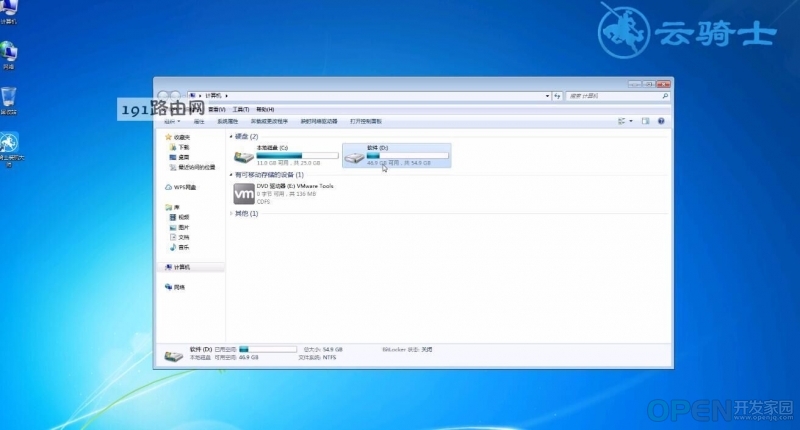Click the 音乐 note icon

(172, 247)
